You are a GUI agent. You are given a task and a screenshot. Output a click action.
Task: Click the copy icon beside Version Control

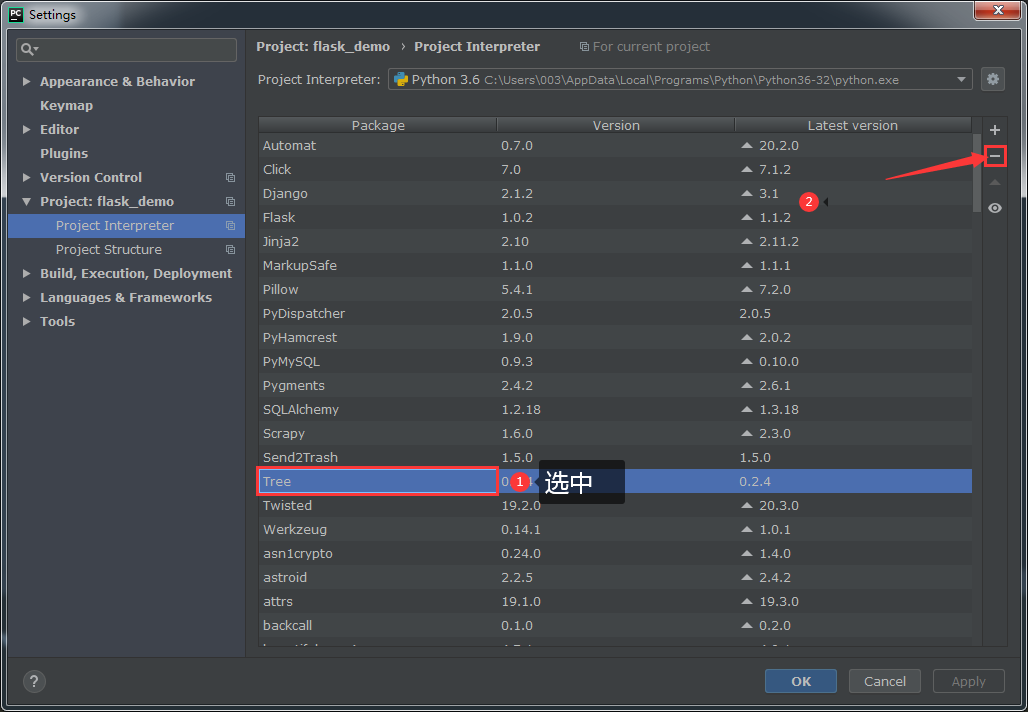pyautogui.click(x=230, y=178)
